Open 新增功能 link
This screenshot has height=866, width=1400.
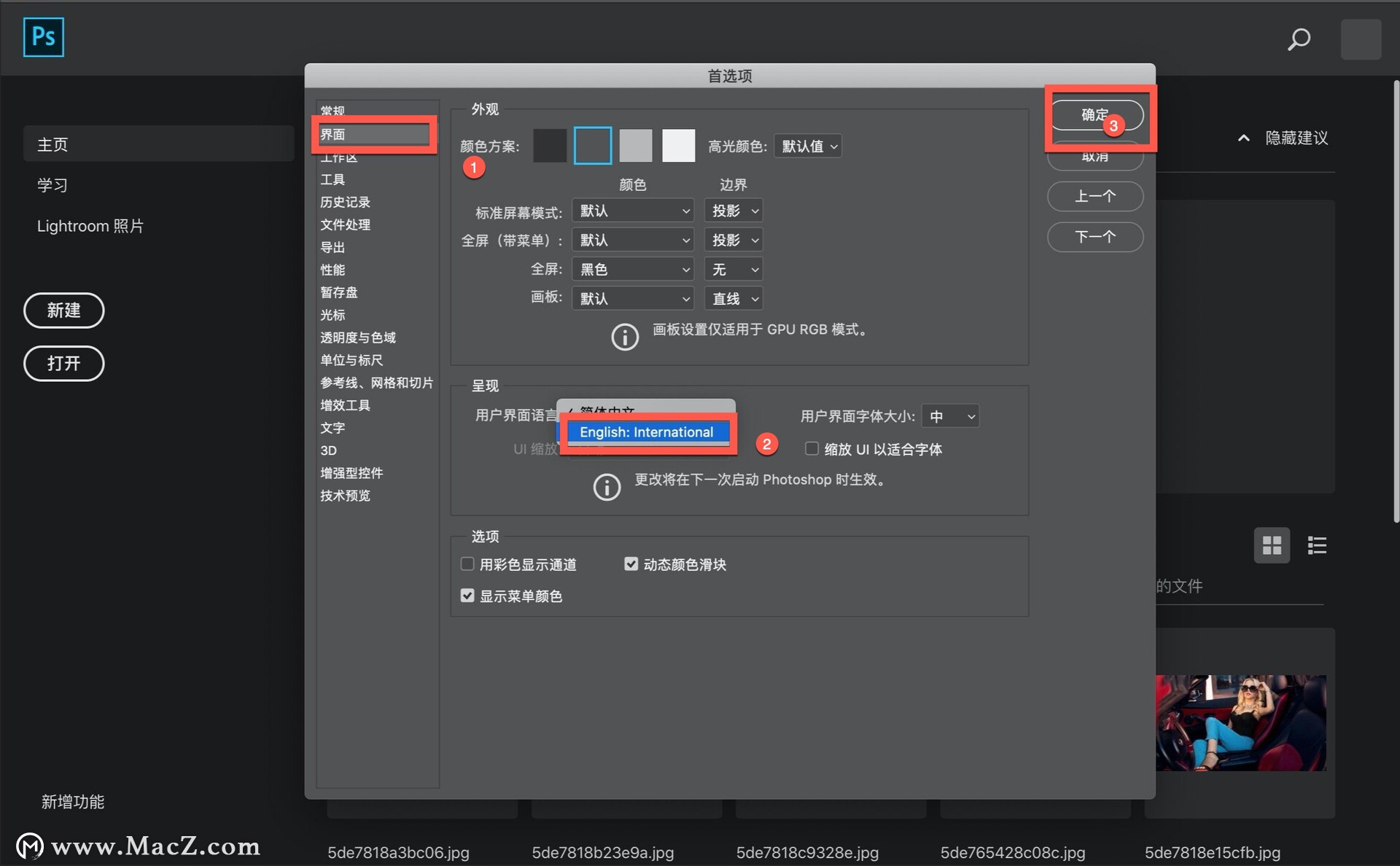[73, 802]
